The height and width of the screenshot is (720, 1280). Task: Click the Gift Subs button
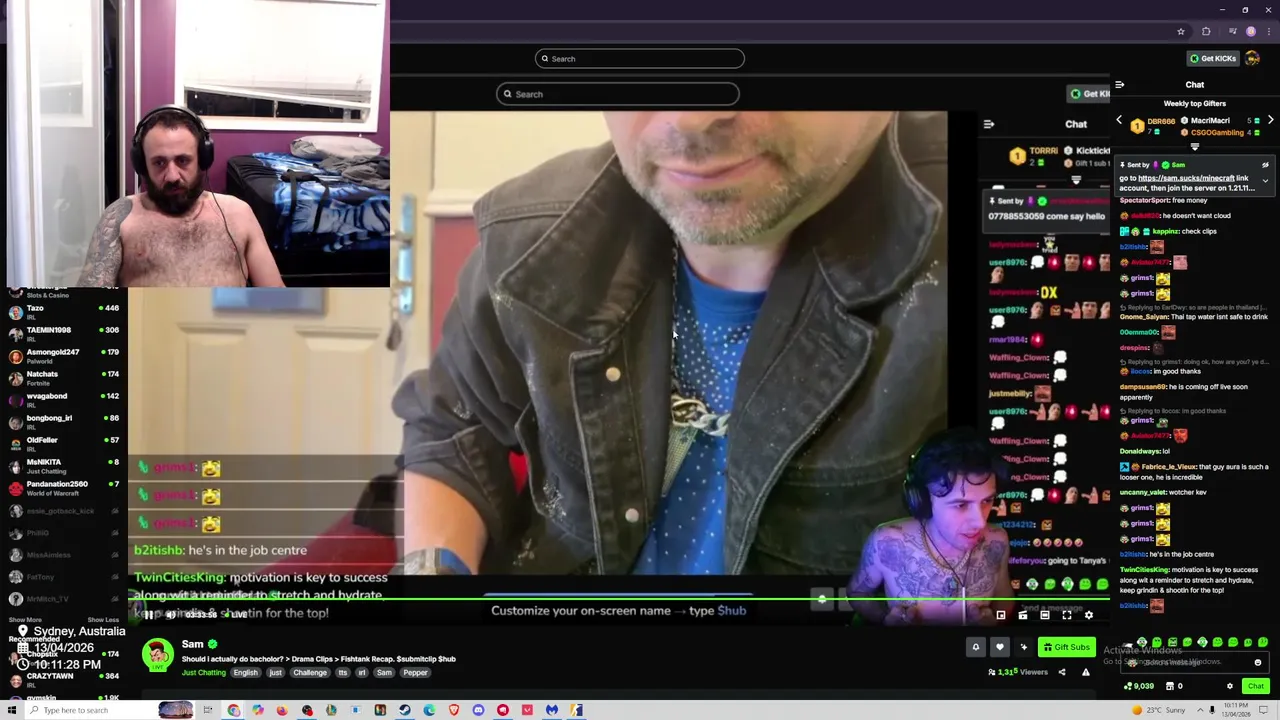1066,647
